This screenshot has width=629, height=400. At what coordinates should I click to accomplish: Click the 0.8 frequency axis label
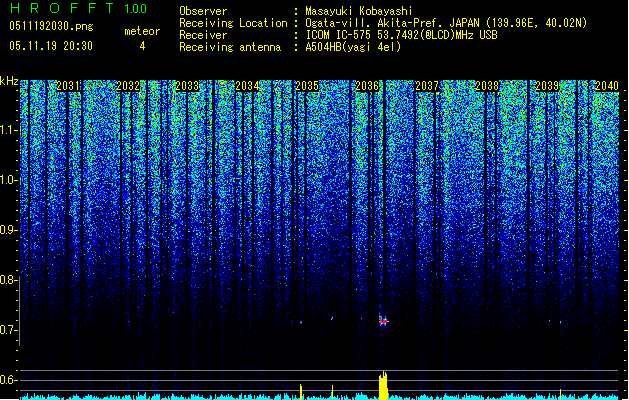point(8,280)
